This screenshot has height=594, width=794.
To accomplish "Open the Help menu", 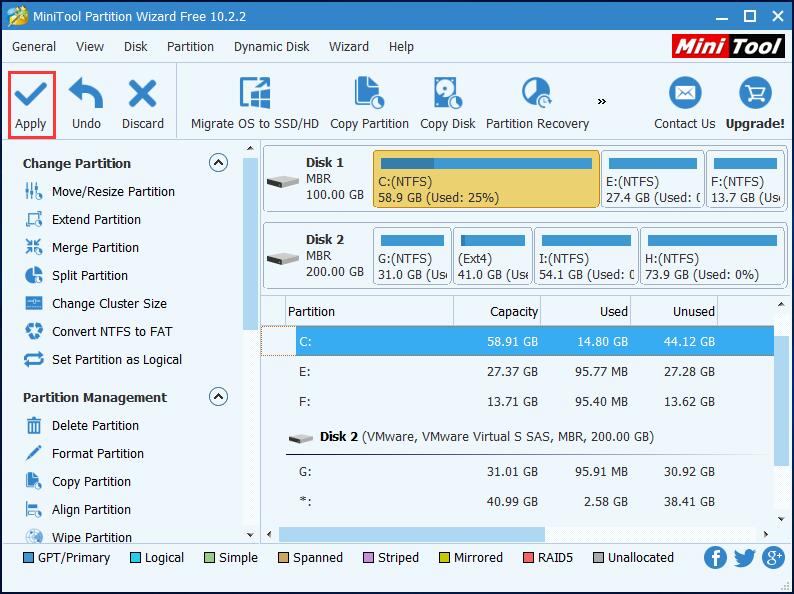I will pyautogui.click(x=401, y=47).
